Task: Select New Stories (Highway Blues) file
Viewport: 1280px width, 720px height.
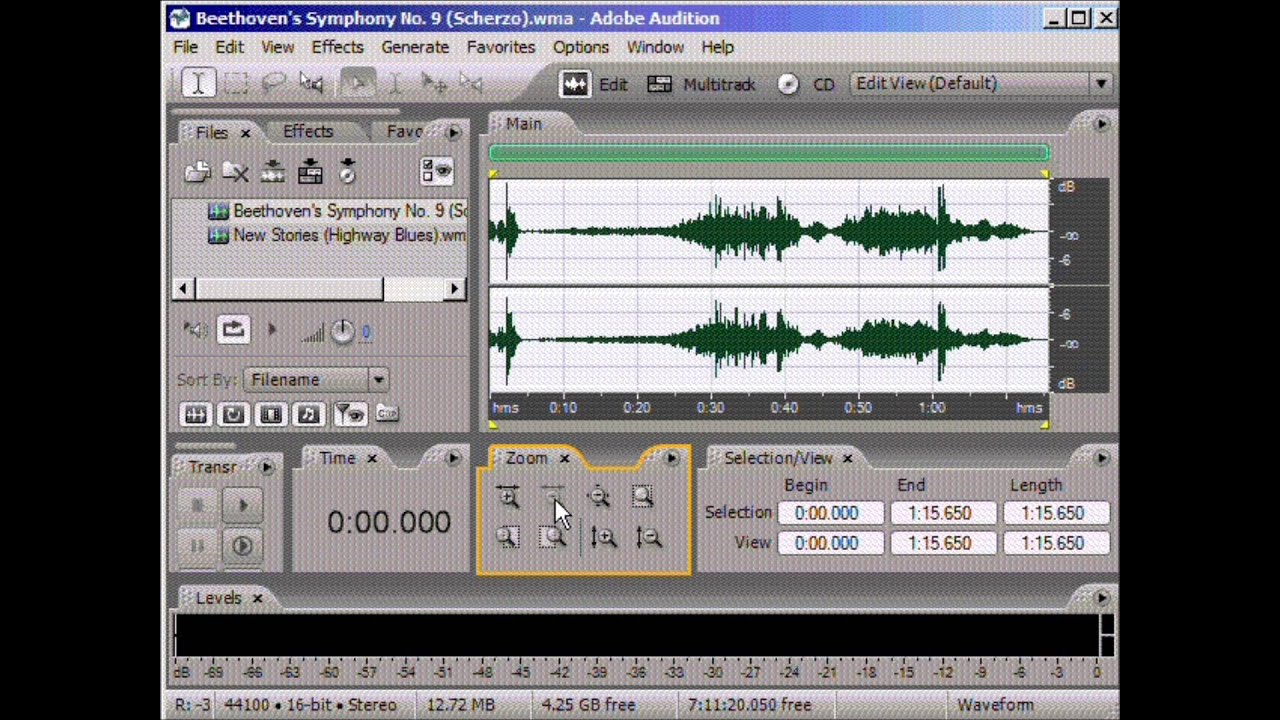Action: pyautogui.click(x=337, y=235)
